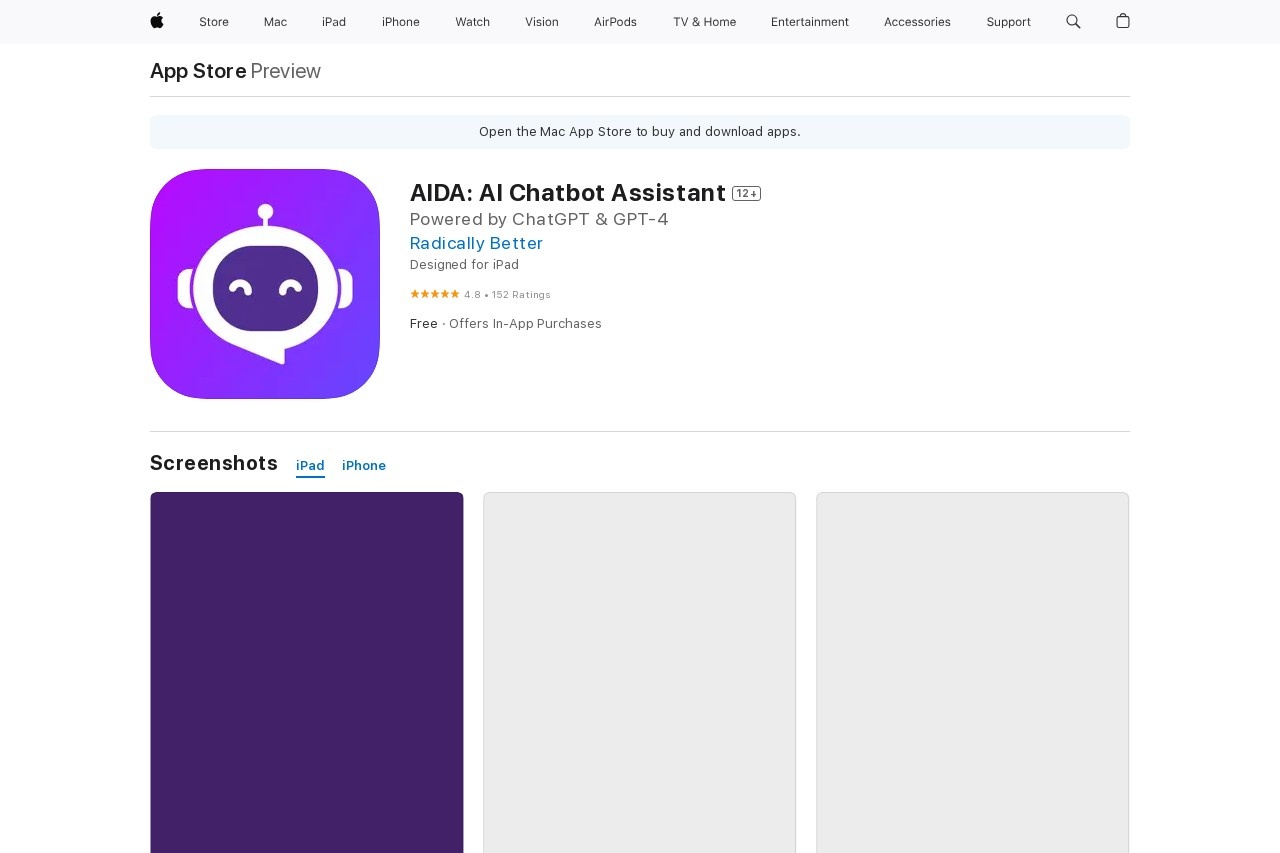Open the Mac menu
Viewport: 1280px width, 853px height.
[x=275, y=22]
